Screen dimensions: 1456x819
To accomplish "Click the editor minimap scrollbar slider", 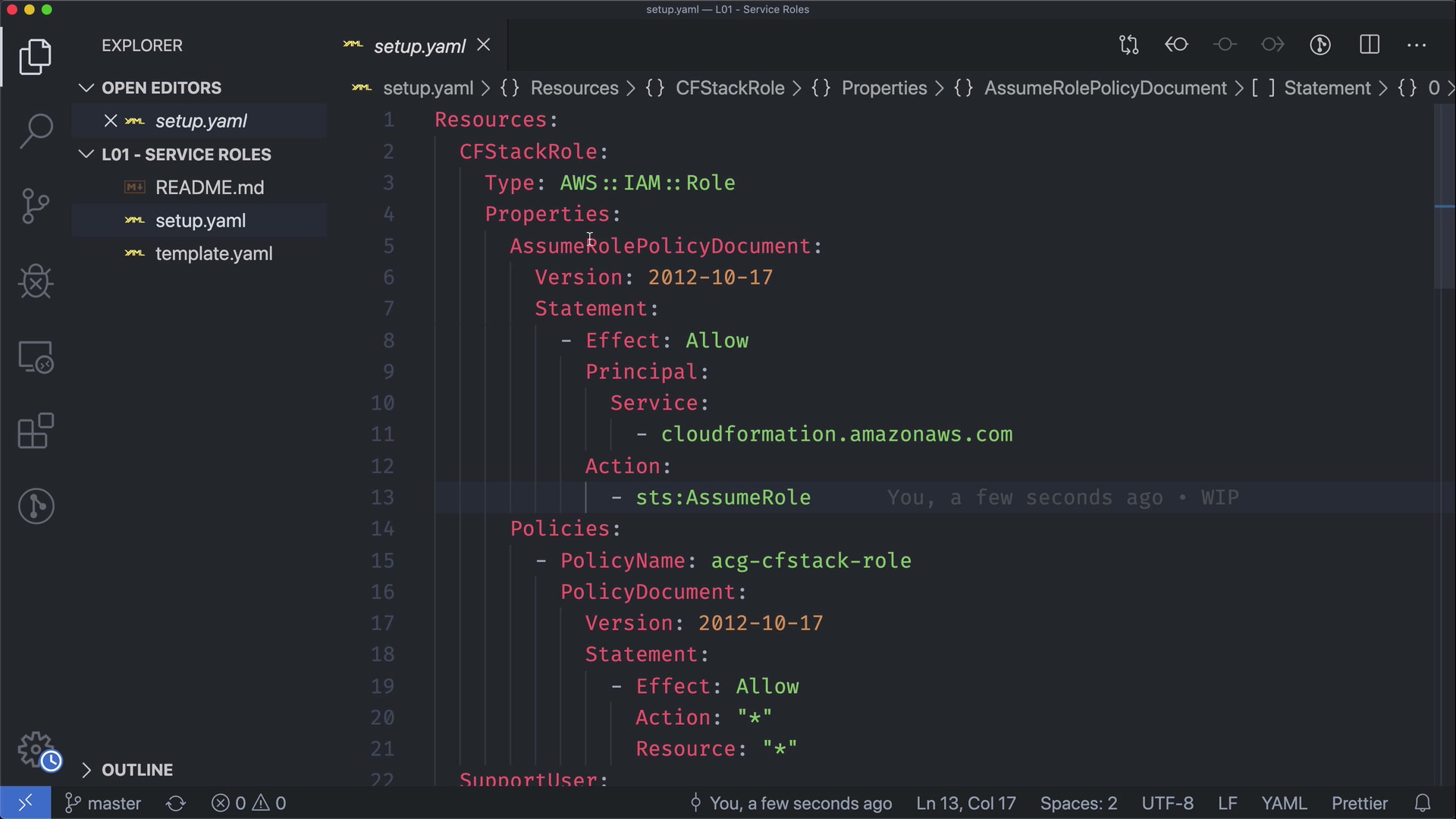I will [1444, 197].
